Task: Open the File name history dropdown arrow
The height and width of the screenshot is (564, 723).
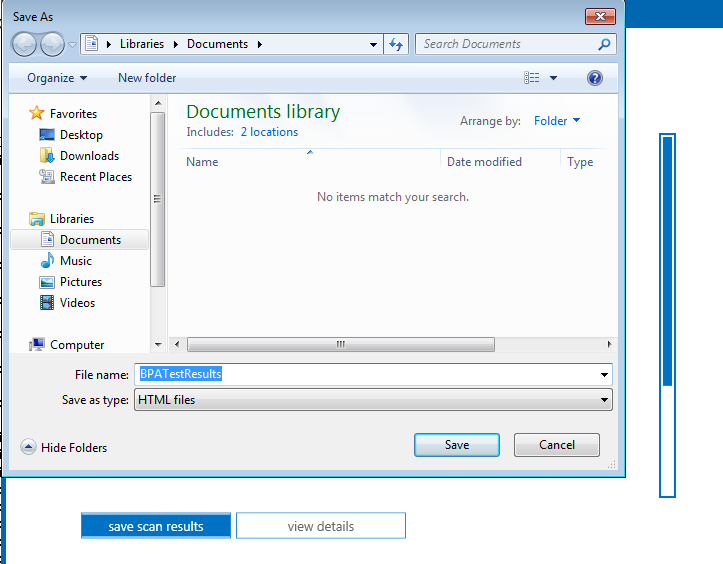Action: click(604, 374)
